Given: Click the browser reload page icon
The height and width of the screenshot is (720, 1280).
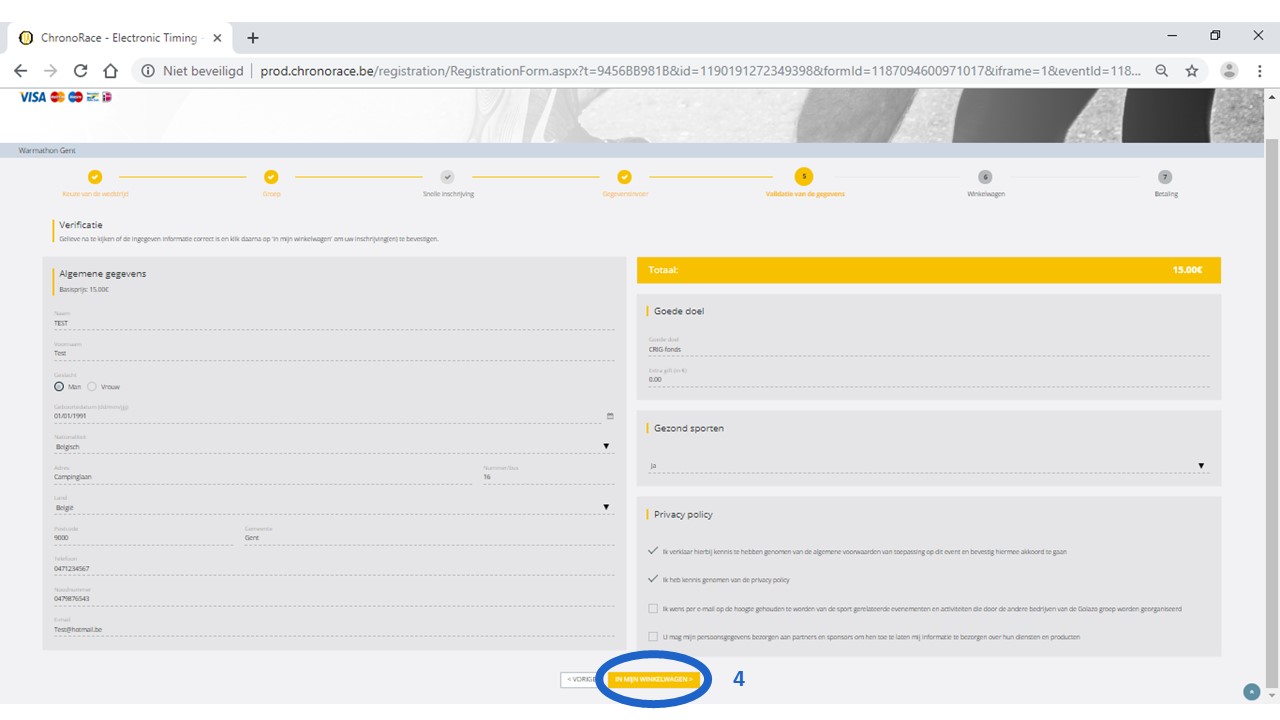Looking at the screenshot, I should click(81, 71).
